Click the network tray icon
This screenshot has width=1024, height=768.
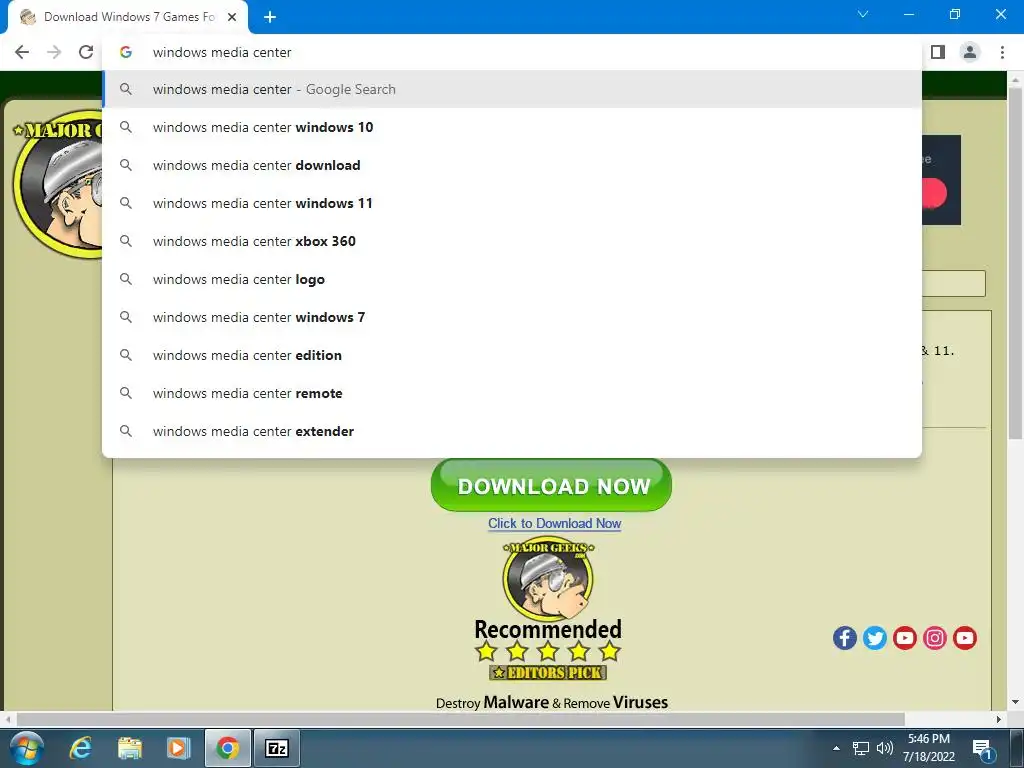(x=861, y=748)
